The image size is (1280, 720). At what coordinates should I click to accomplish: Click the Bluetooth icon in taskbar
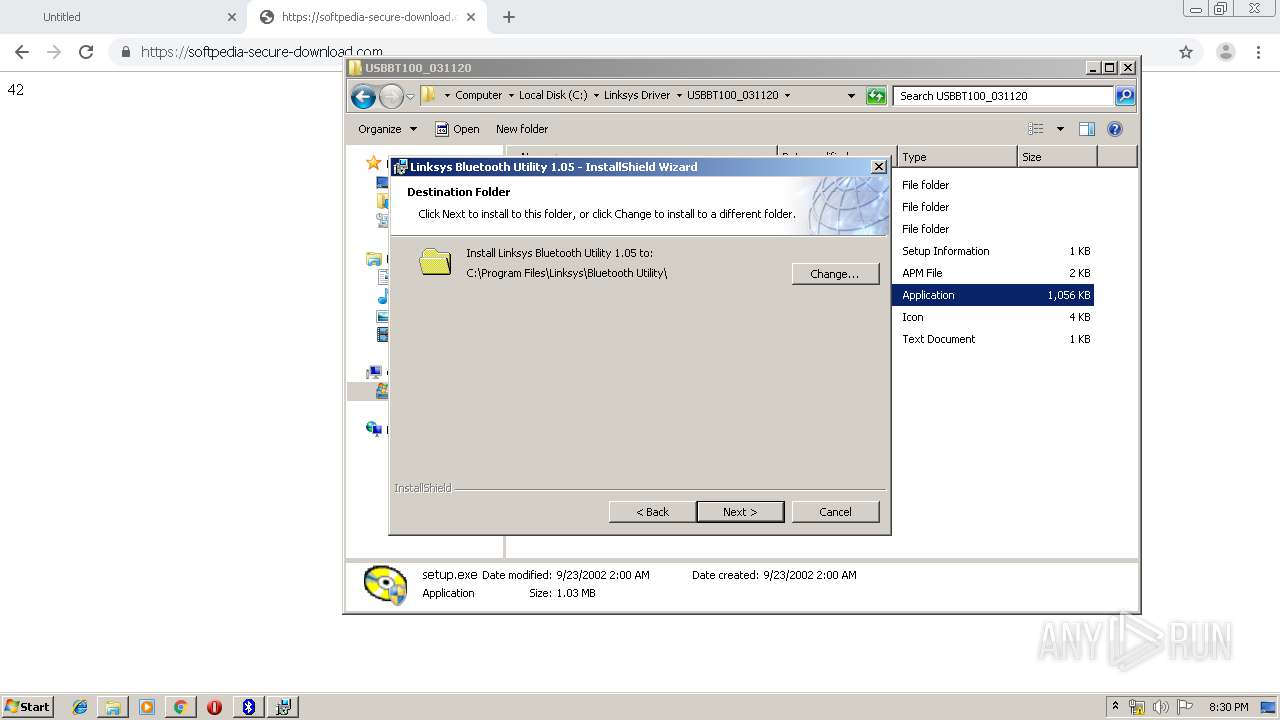(249, 707)
